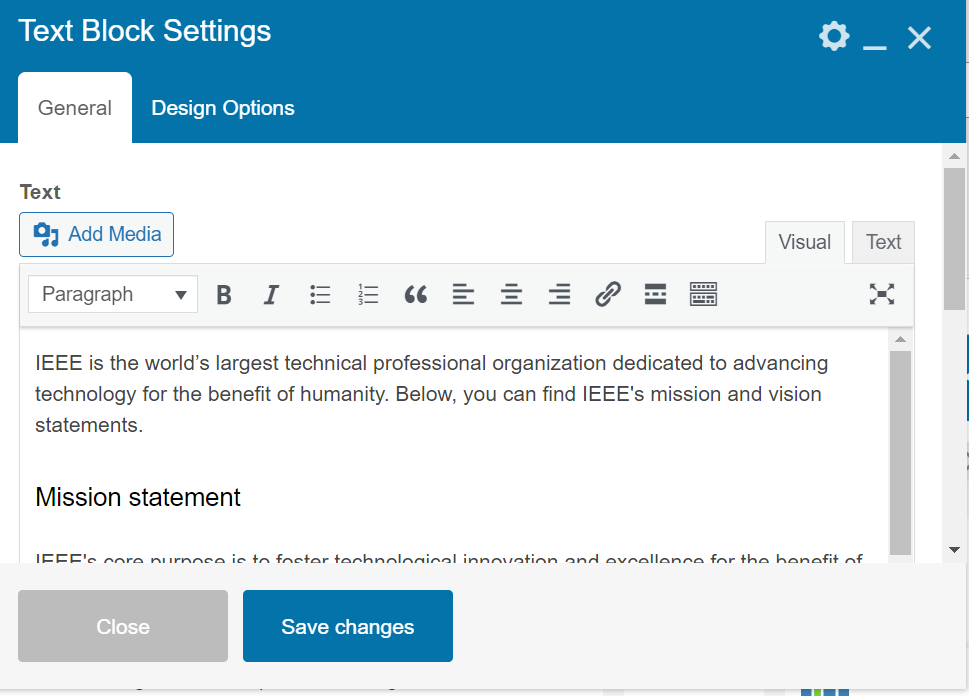Select the General tab
Screen dimensions: 969x696
pyautogui.click(x=74, y=107)
